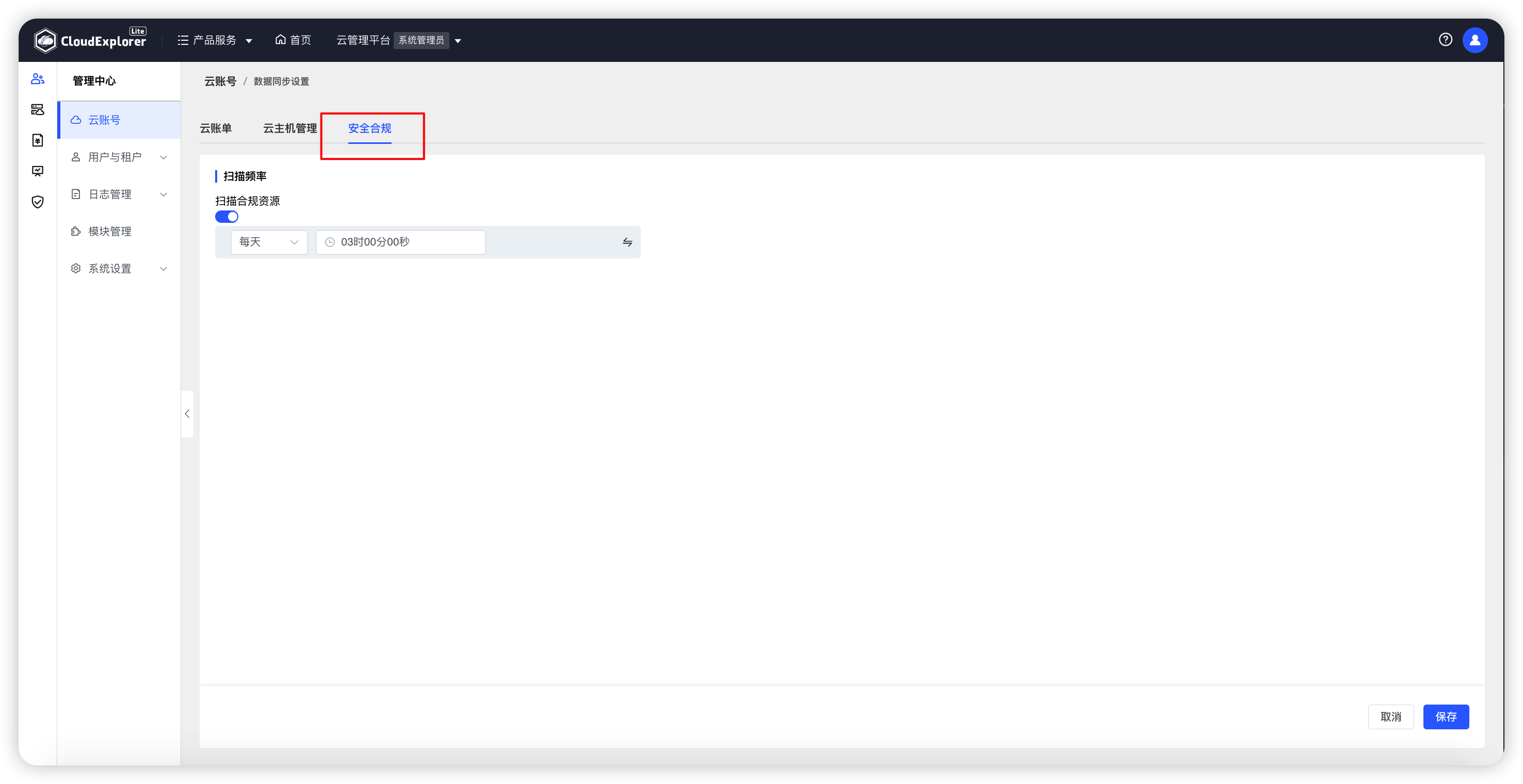
Task: Open the 每天 frequency dropdown
Action: pos(269,242)
